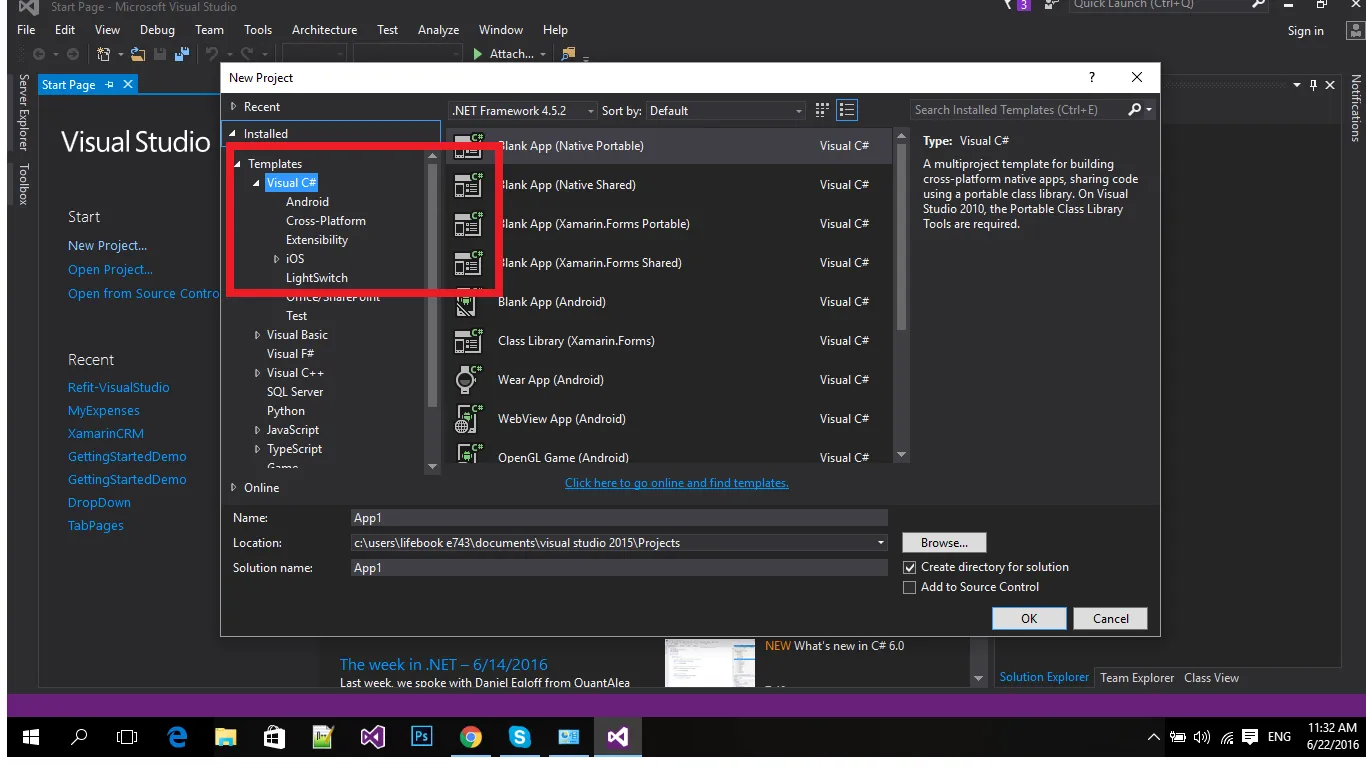Image resolution: width=1366 pixels, height=768 pixels.
Task: Expand the iOS tree node
Action: tap(276, 259)
